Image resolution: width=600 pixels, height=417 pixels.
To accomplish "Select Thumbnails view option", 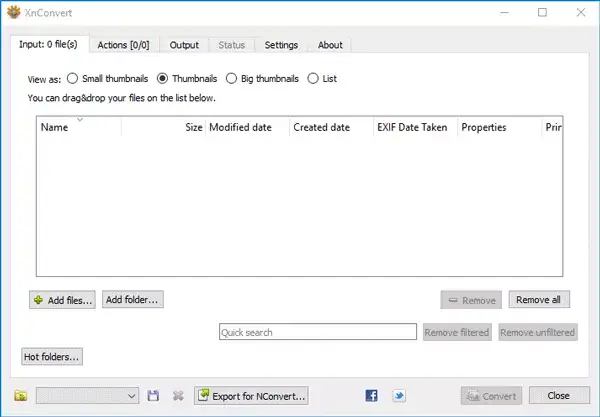I will click(x=187, y=78).
